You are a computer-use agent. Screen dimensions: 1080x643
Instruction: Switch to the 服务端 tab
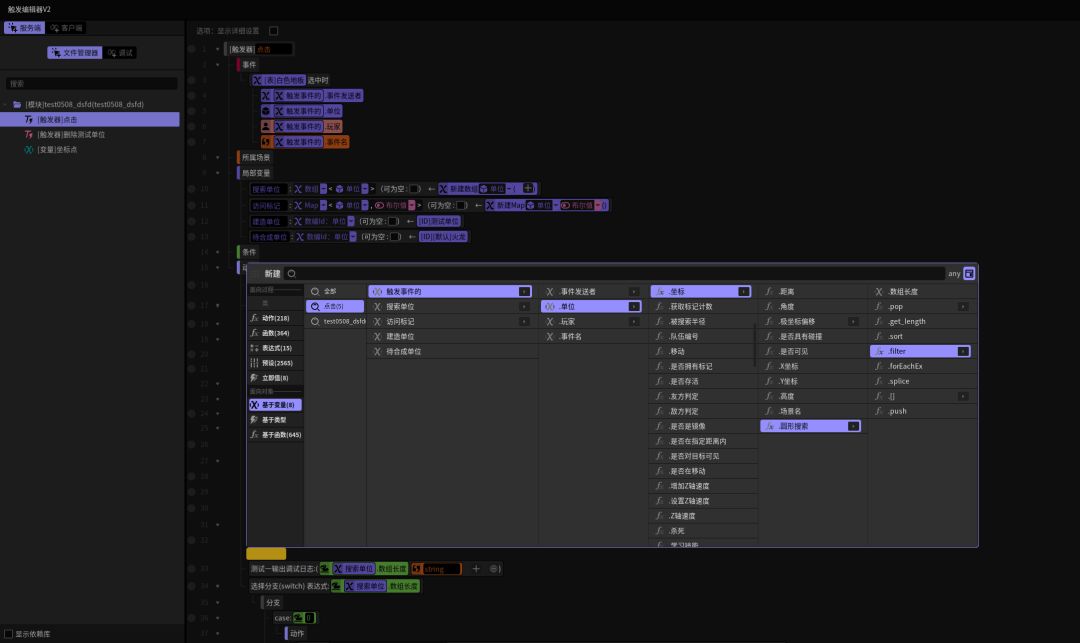click(24, 28)
